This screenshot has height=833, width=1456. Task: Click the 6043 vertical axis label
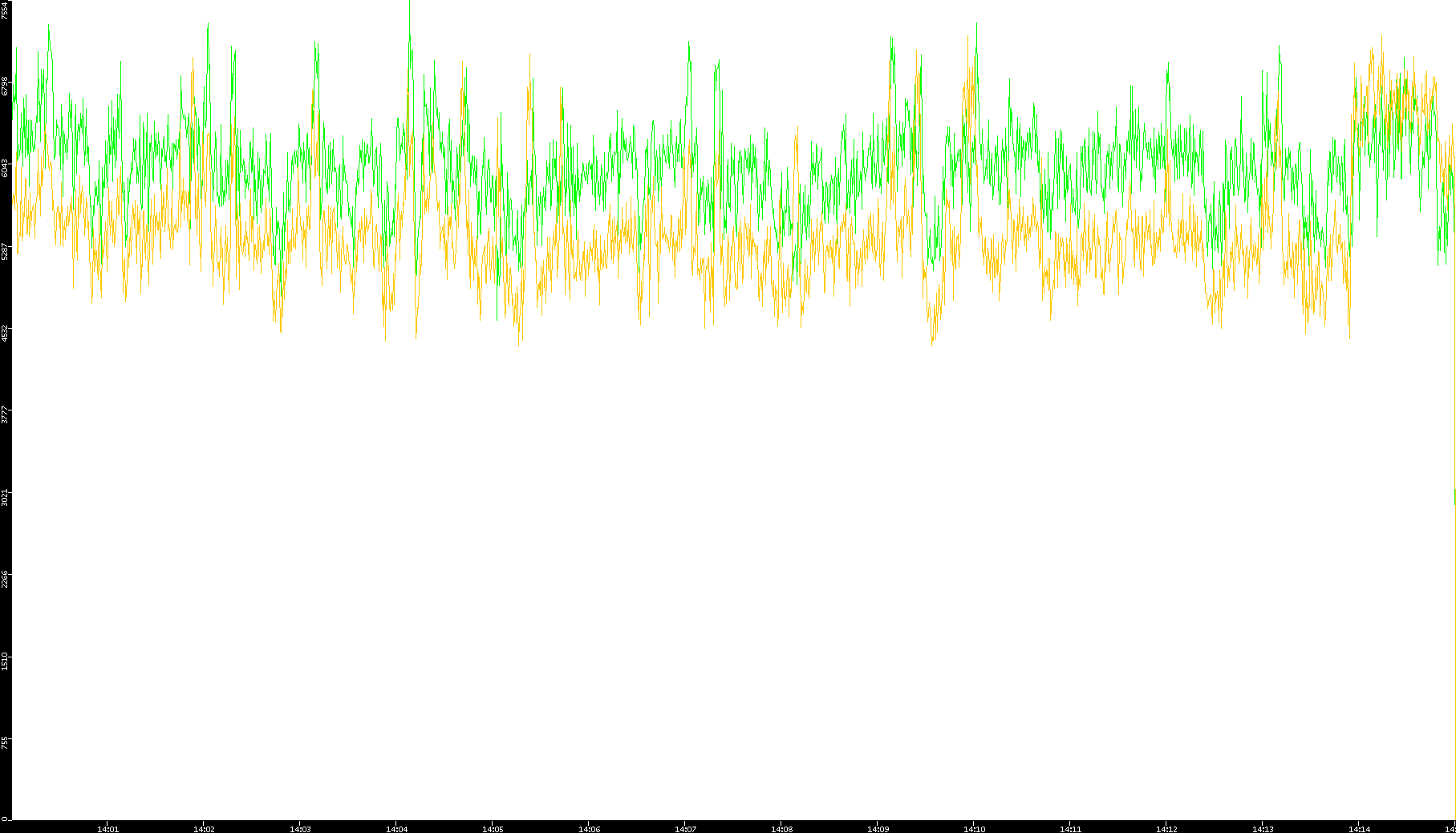[5, 168]
